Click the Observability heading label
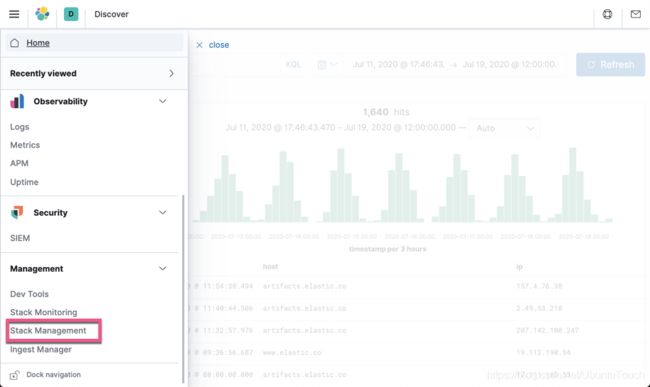 pyautogui.click(x=61, y=101)
